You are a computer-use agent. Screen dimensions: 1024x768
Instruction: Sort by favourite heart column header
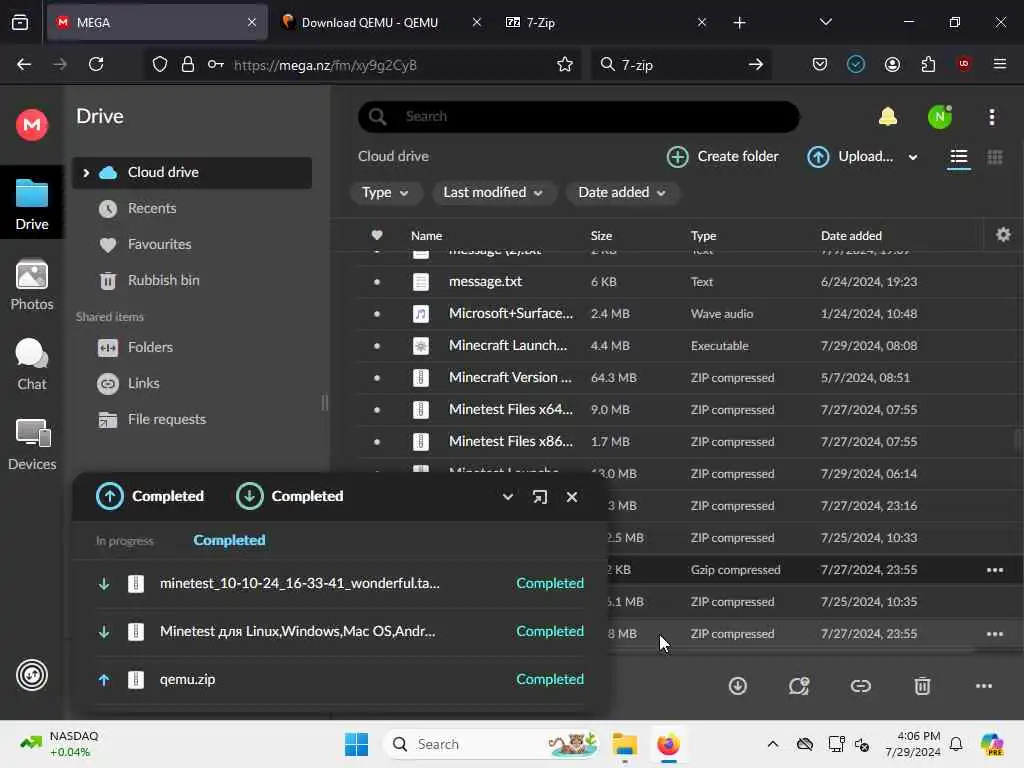coord(377,235)
